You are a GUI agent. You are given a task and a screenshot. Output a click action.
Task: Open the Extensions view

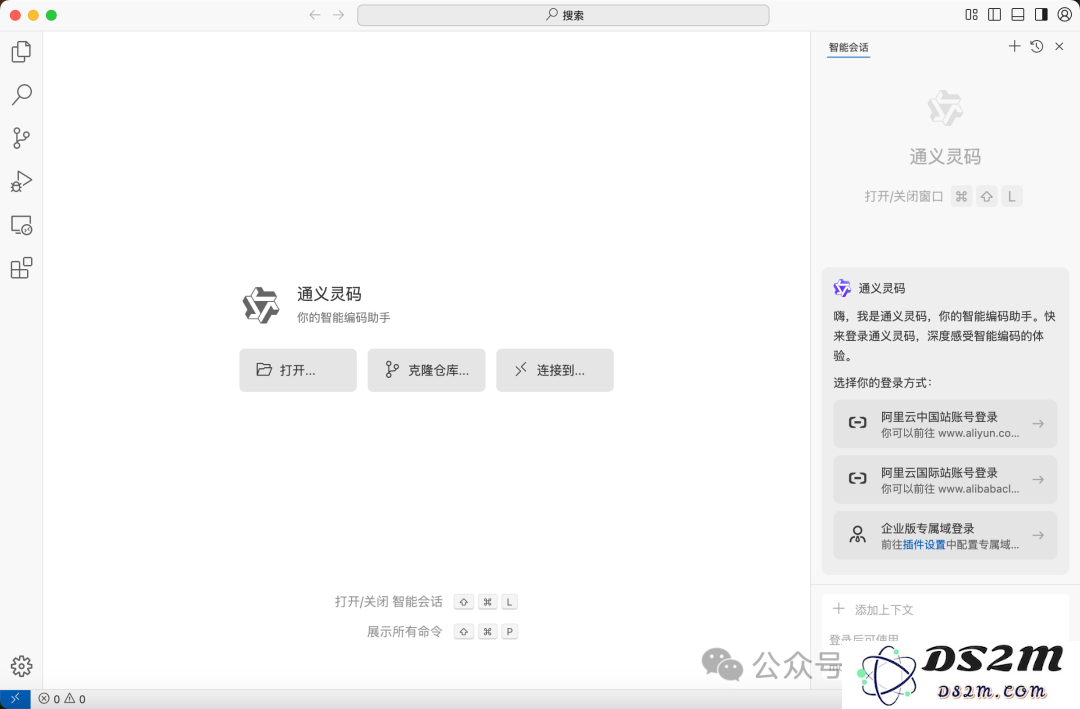coord(21,268)
